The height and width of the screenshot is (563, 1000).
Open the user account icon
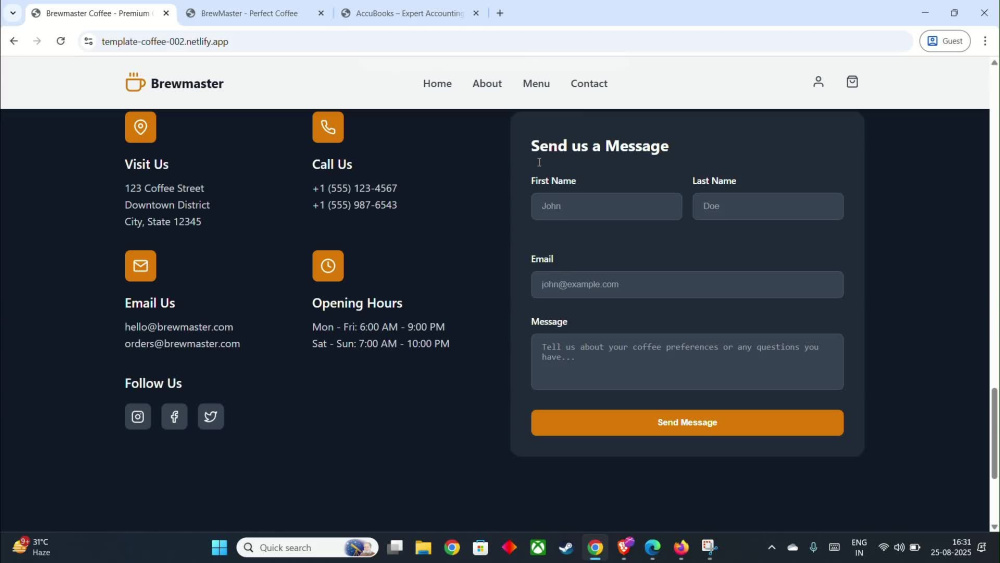click(x=818, y=82)
